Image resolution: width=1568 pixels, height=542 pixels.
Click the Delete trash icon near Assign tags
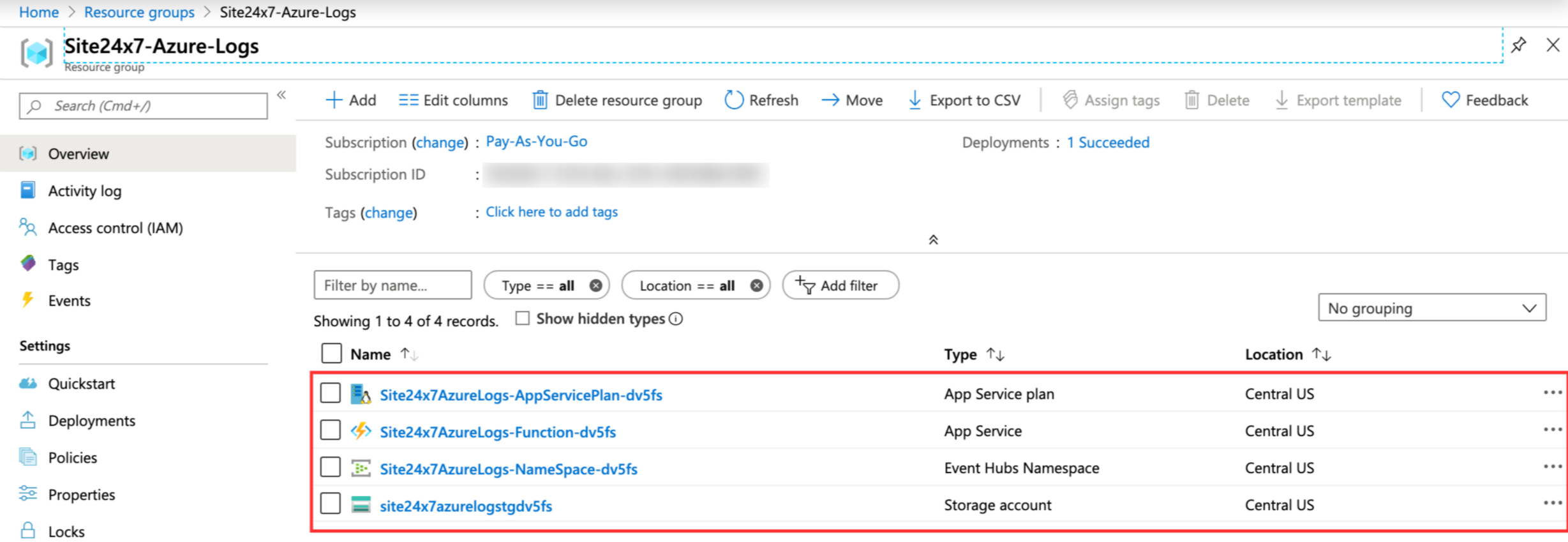point(1191,100)
